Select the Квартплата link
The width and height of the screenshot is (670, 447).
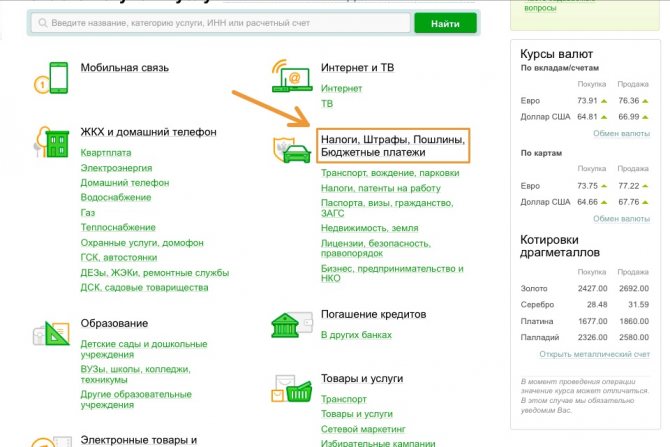click(x=106, y=153)
